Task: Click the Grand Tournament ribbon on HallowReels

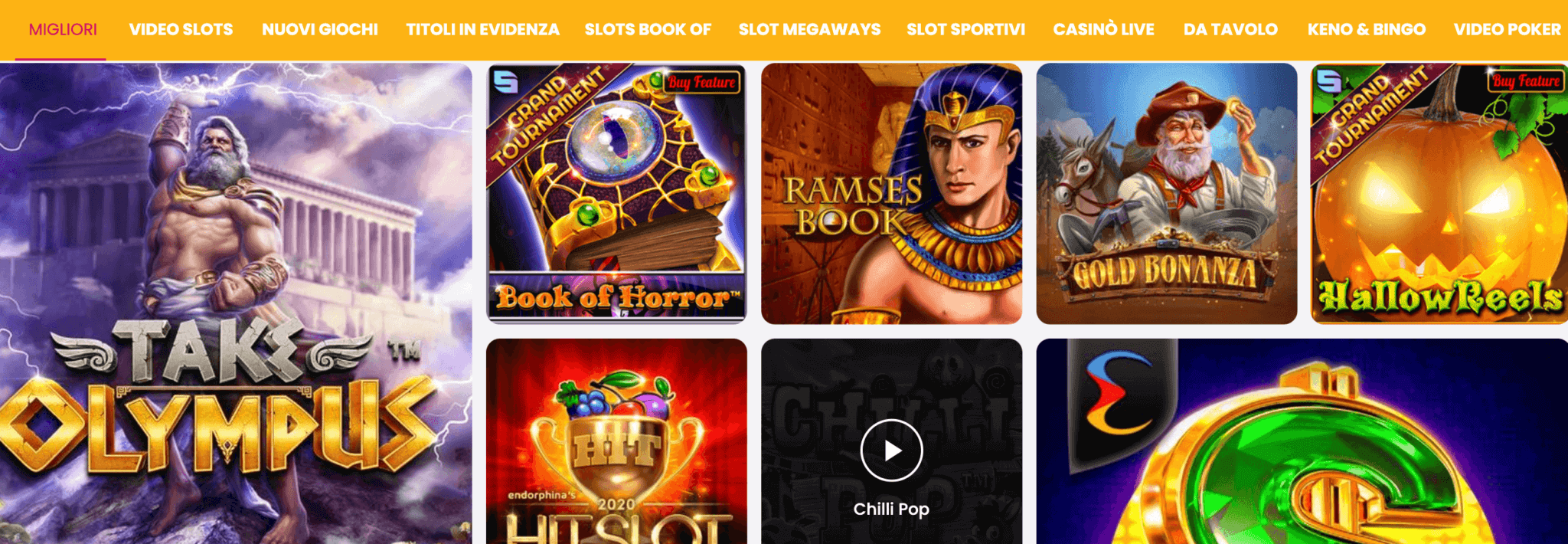Action: point(1372,116)
